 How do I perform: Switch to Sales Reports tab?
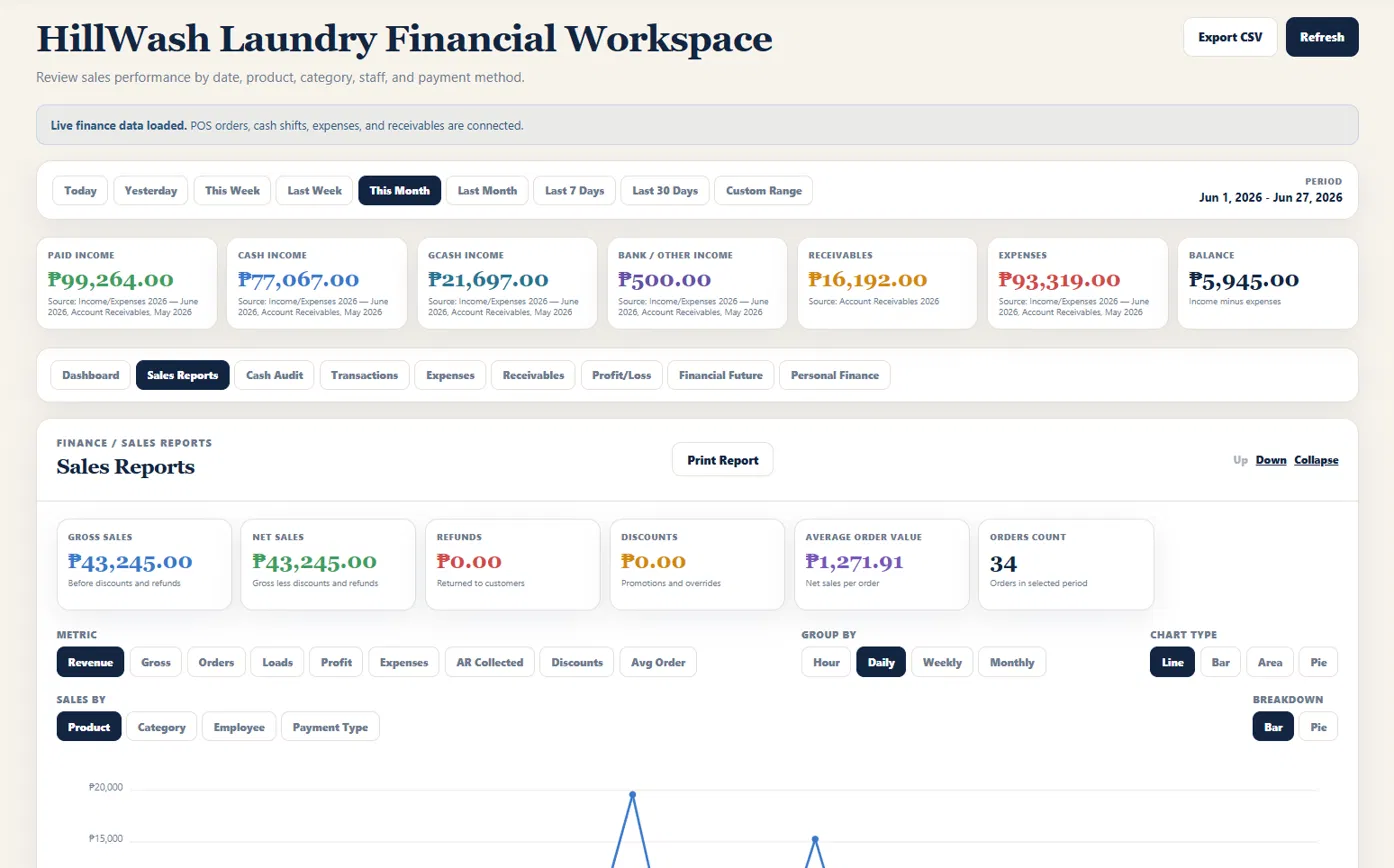[x=183, y=375]
